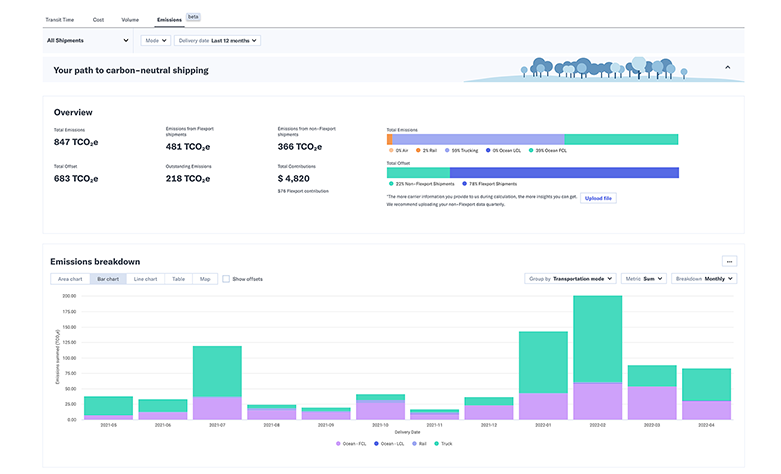Viewport: 781px width, 474px height.
Task: Click the Non-Flexport Shipments legend dot
Action: (x=391, y=184)
